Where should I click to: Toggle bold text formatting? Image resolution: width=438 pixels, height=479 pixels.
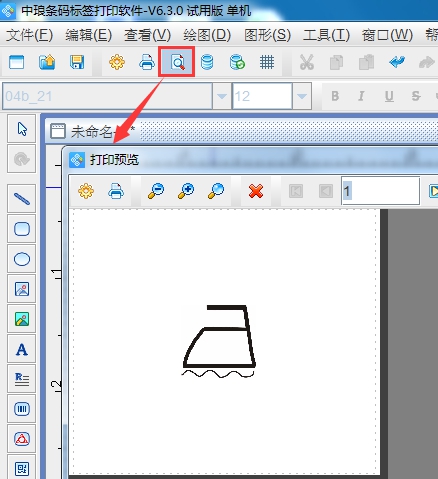[335, 96]
